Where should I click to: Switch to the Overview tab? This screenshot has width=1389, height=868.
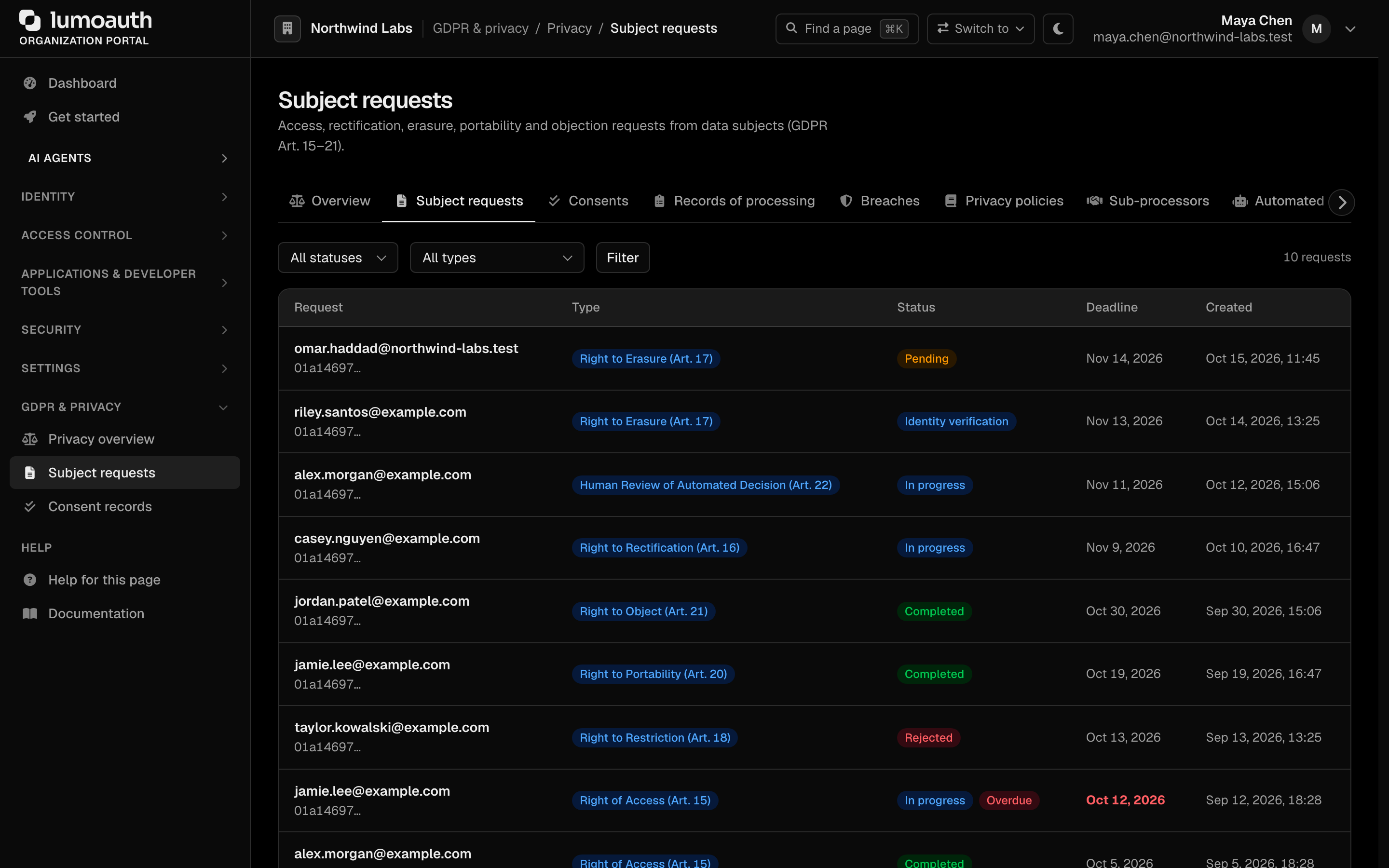point(329,201)
